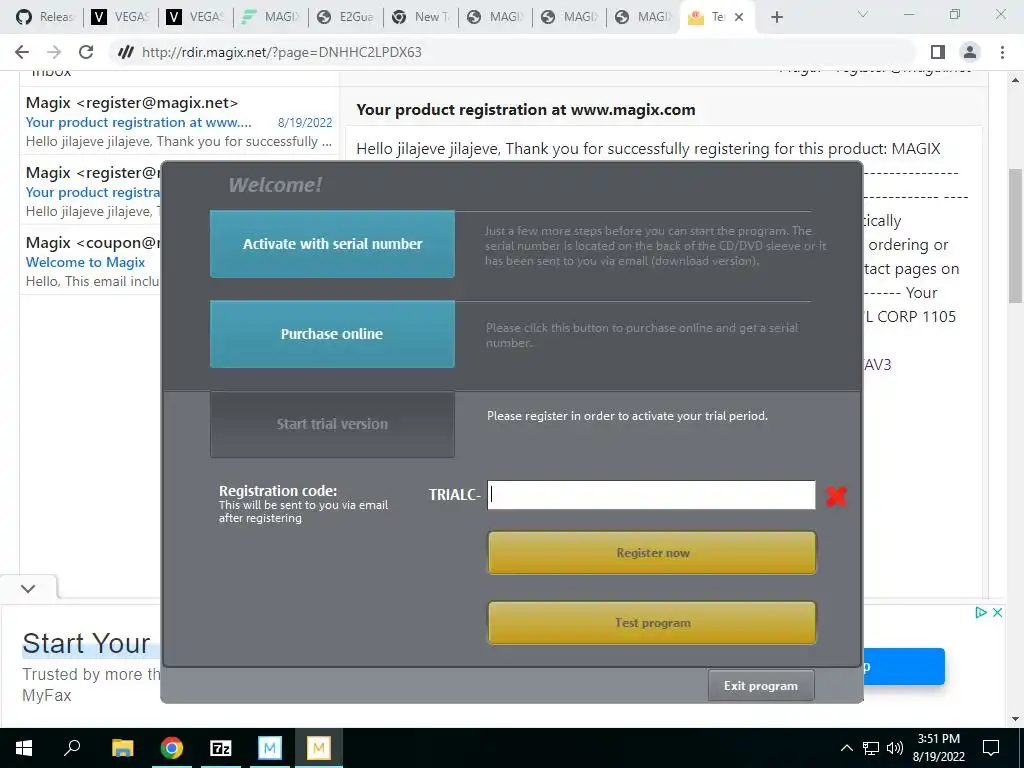Viewport: 1024px width, 768px height.
Task: Reload the page with refresh icon
Action: point(86,52)
